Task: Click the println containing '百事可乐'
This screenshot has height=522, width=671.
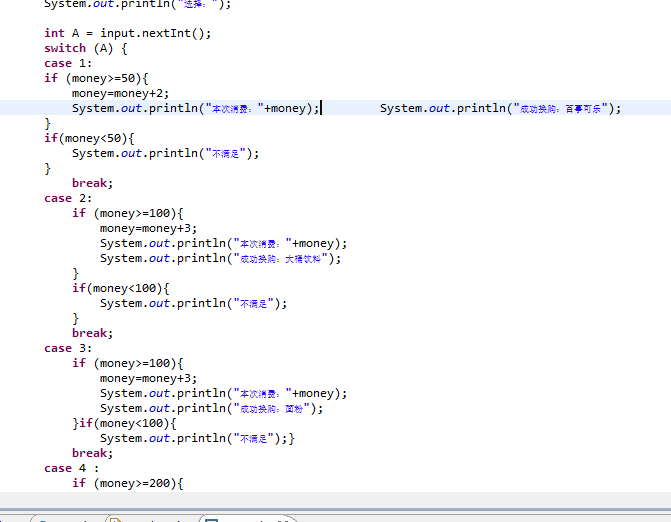Action: point(500,108)
